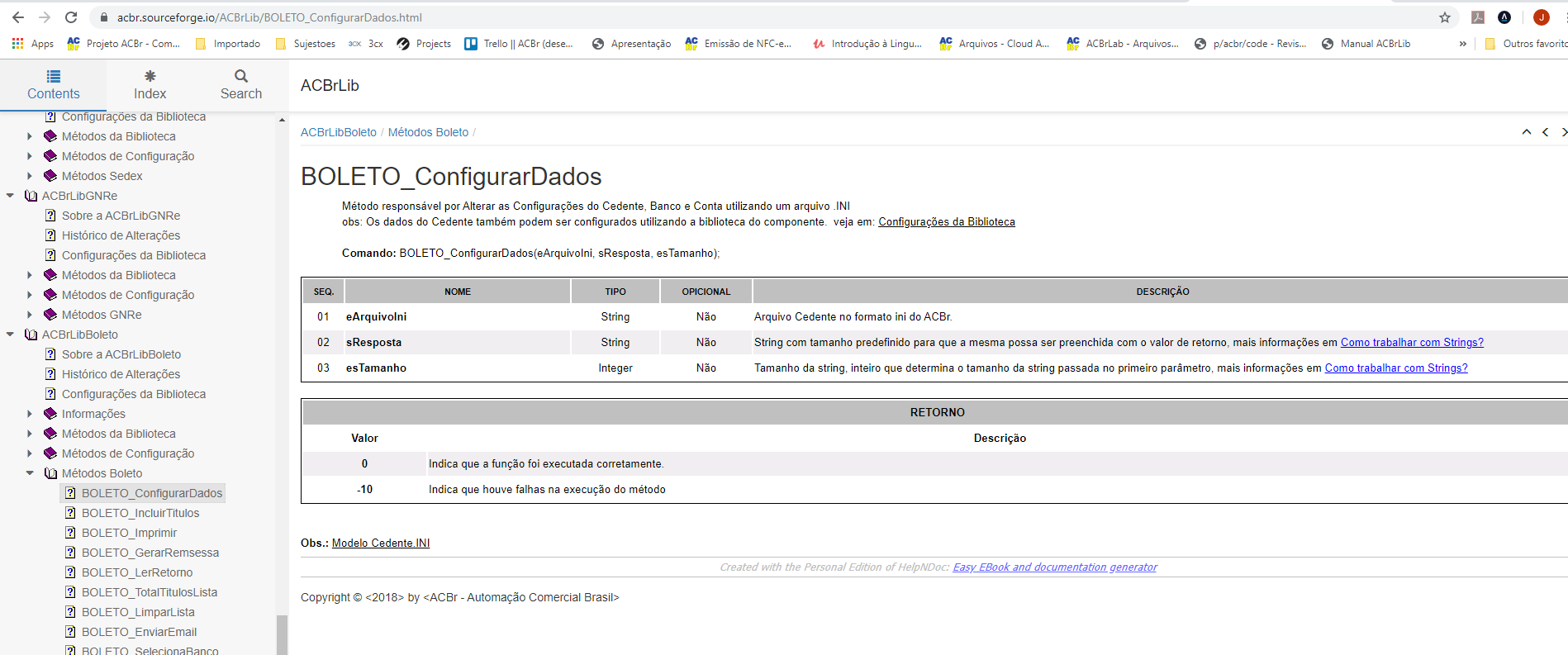Switch to the Search tab
This screenshot has height=655, width=1568.
point(241,85)
